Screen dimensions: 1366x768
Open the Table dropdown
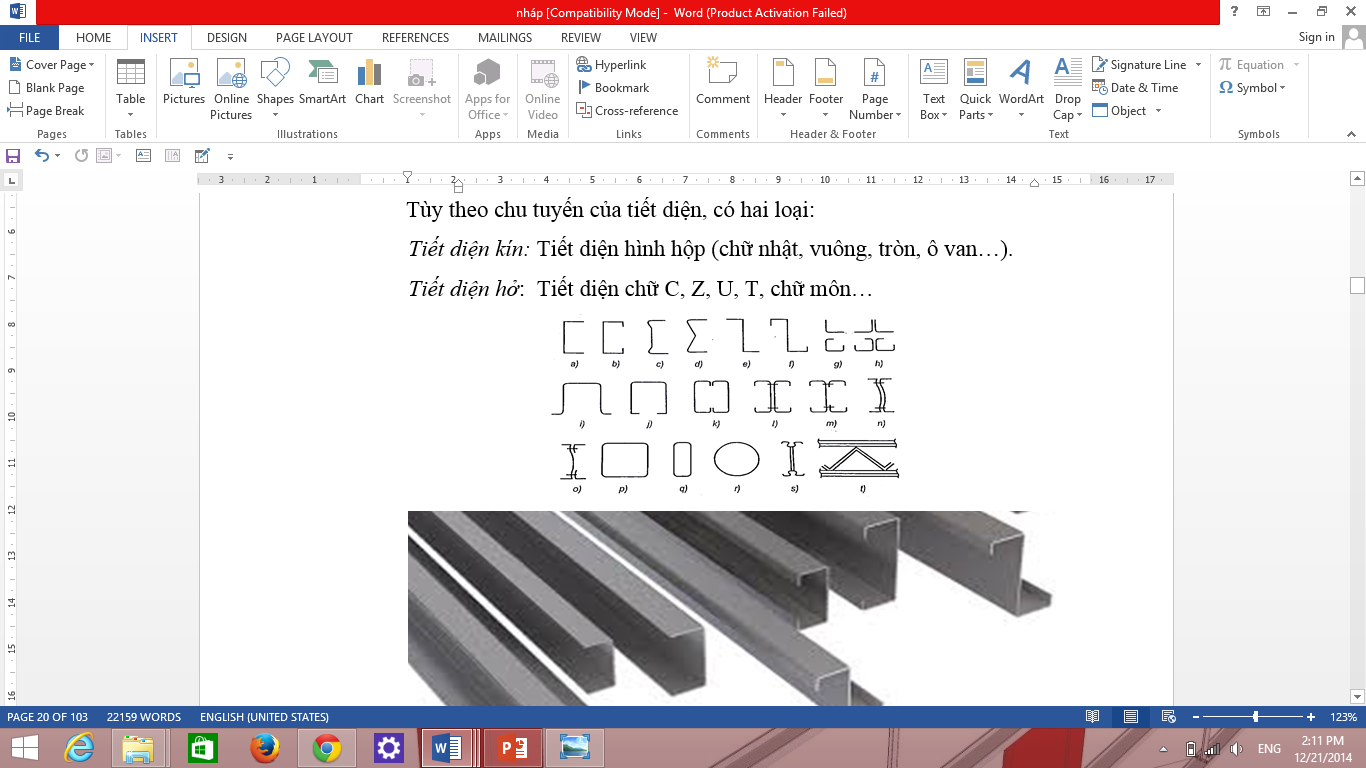coord(130,89)
